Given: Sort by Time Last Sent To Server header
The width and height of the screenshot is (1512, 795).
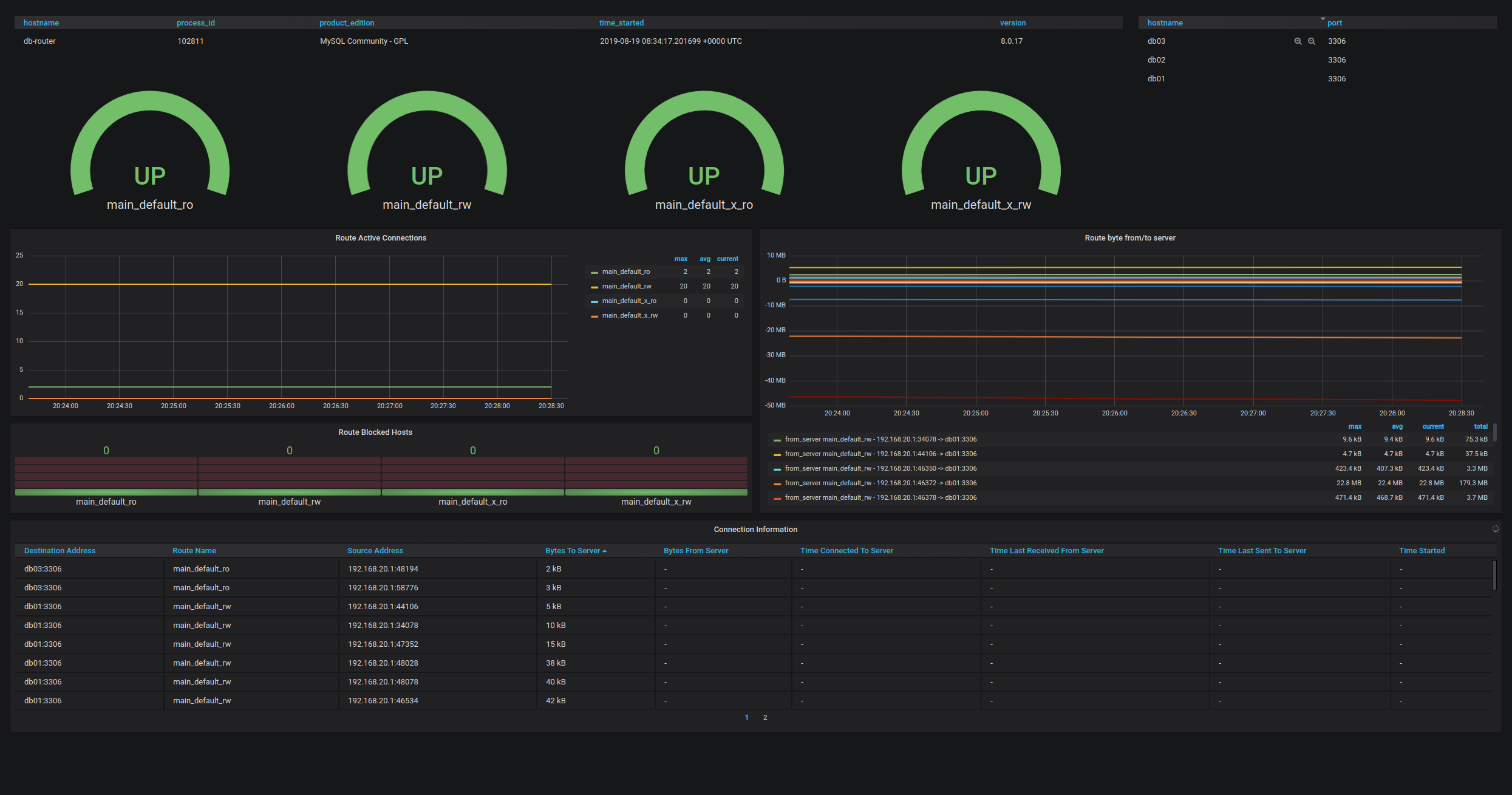Looking at the screenshot, I should (x=1262, y=551).
